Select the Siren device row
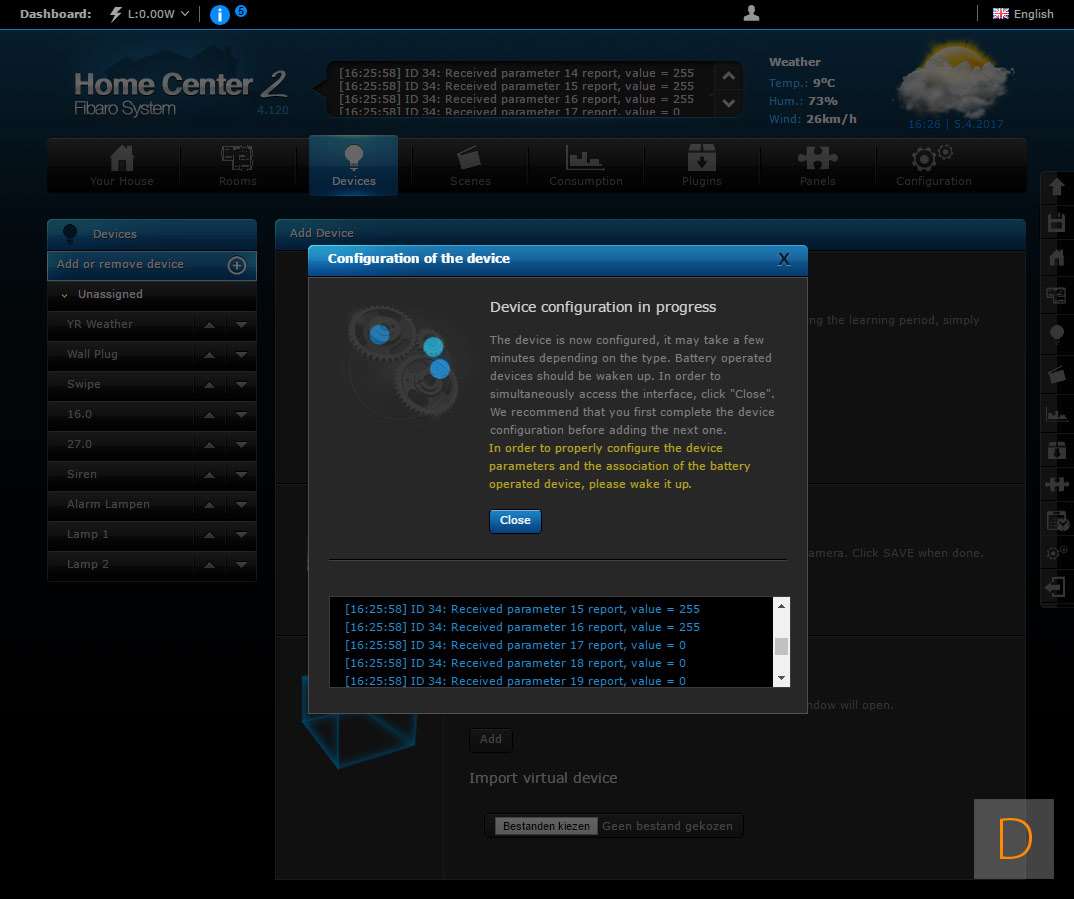The height and width of the screenshot is (899, 1074). pyautogui.click(x=151, y=475)
